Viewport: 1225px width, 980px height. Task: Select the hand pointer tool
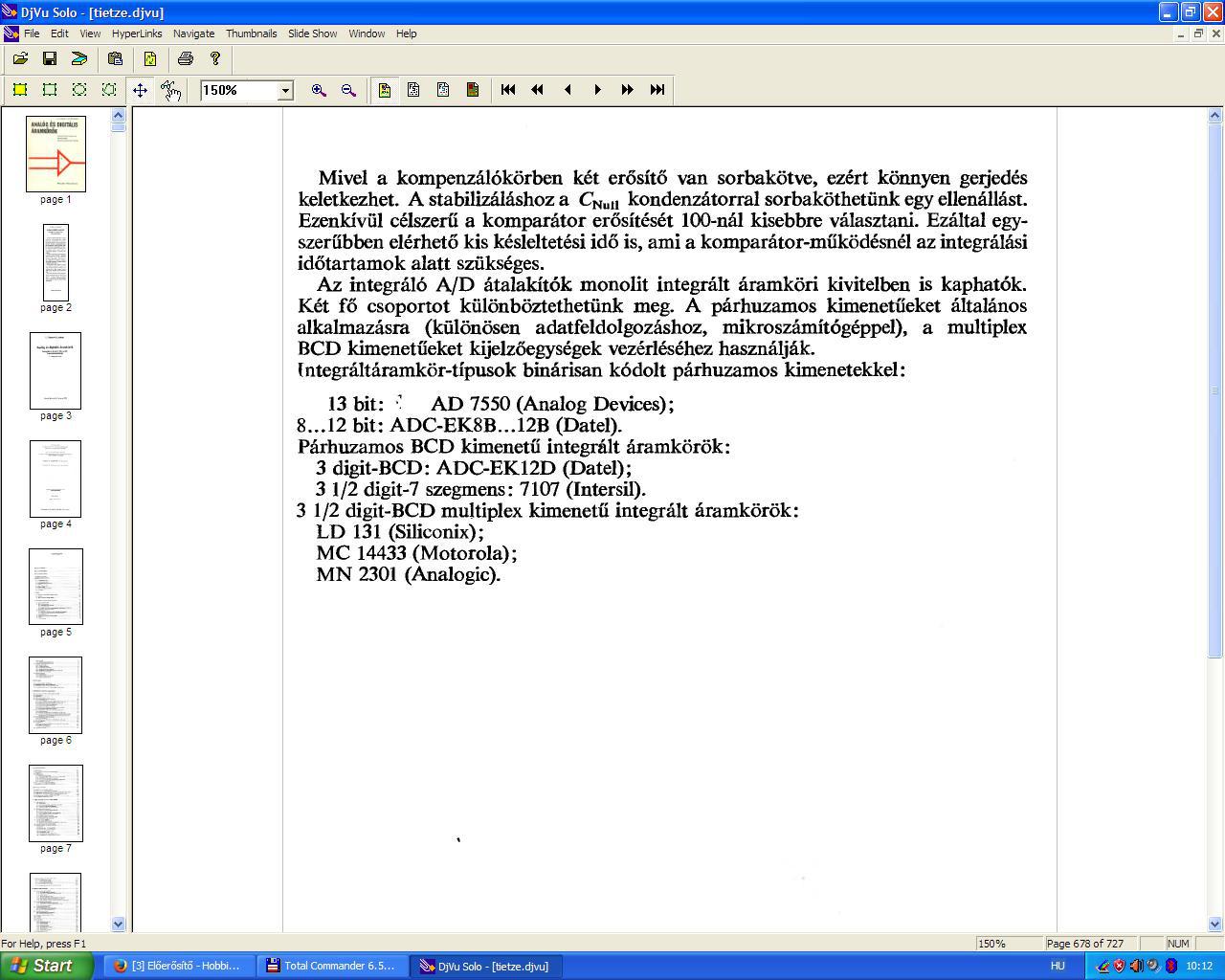[x=170, y=90]
